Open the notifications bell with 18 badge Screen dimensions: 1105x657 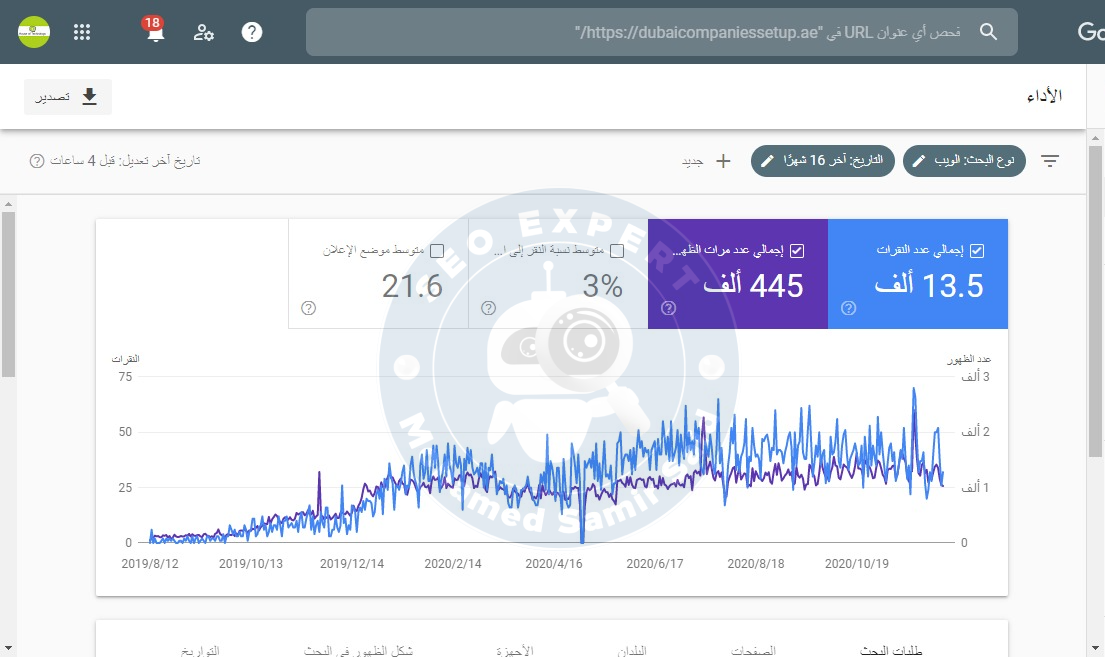pyautogui.click(x=155, y=32)
